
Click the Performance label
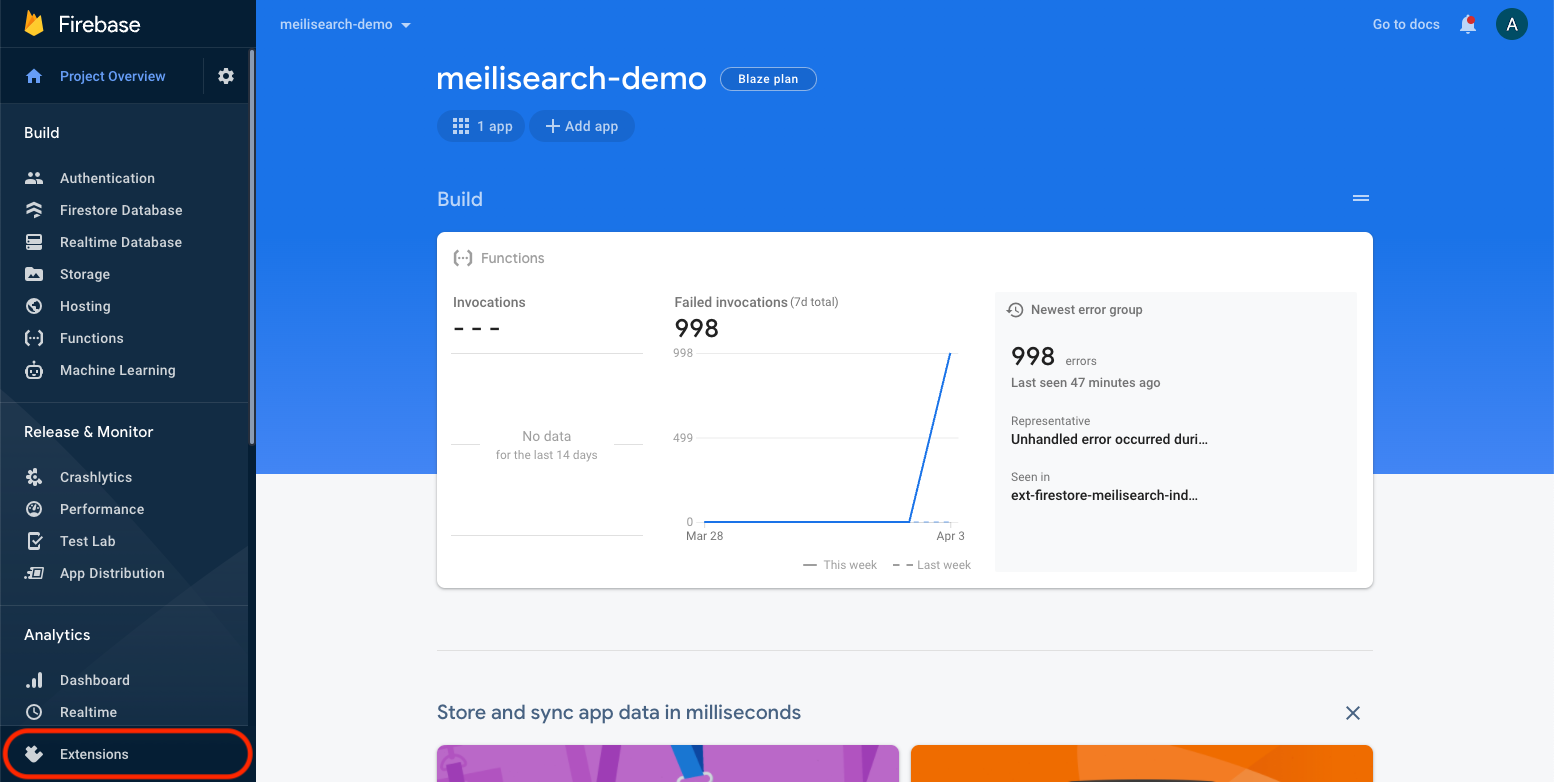[102, 509]
